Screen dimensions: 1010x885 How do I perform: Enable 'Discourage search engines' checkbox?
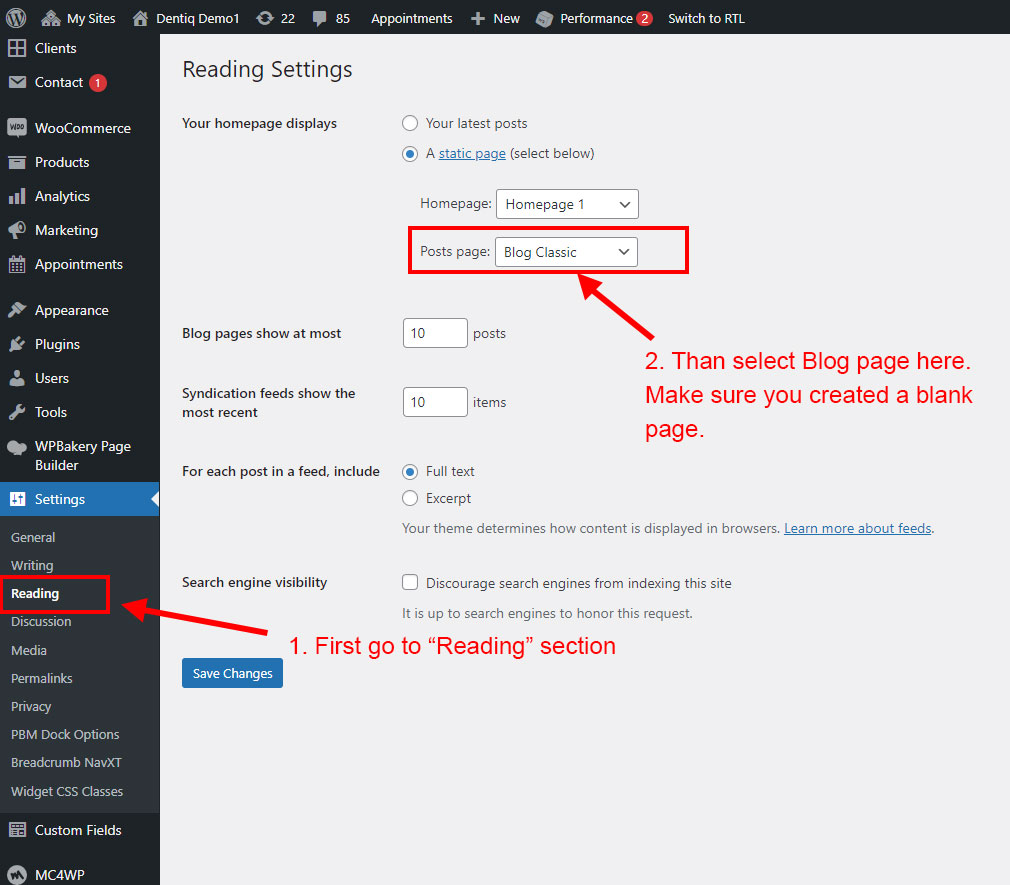click(410, 583)
